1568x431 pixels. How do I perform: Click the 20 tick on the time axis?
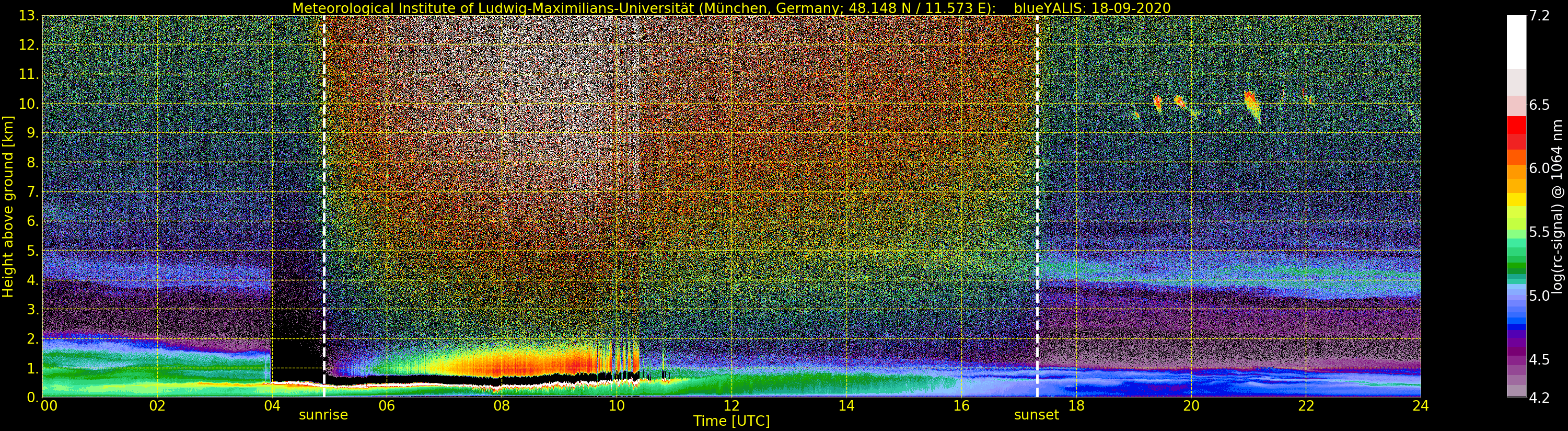click(1191, 406)
